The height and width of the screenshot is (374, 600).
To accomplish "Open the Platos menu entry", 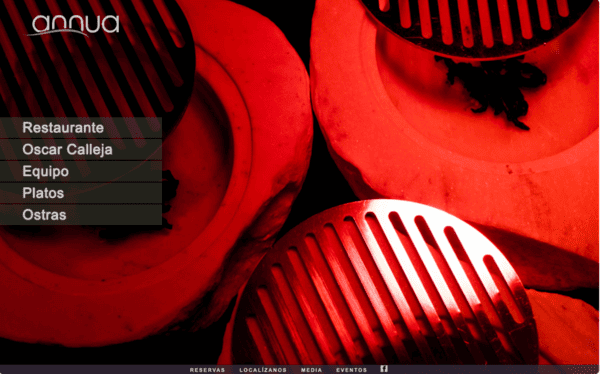I will tap(81, 193).
